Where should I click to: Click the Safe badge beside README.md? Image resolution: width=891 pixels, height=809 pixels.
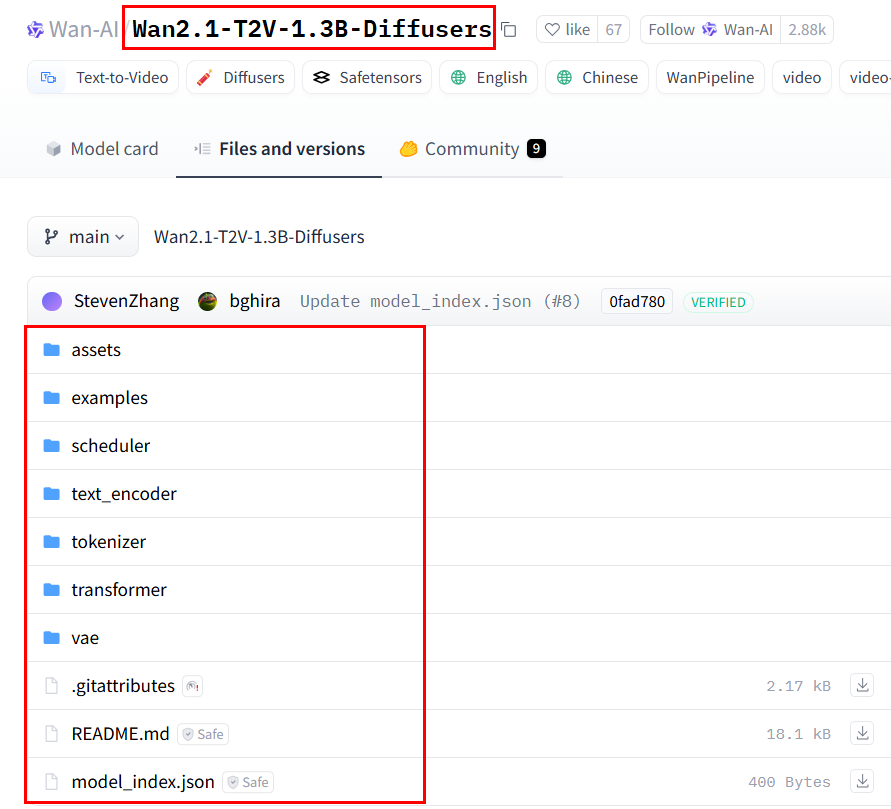tap(203, 734)
